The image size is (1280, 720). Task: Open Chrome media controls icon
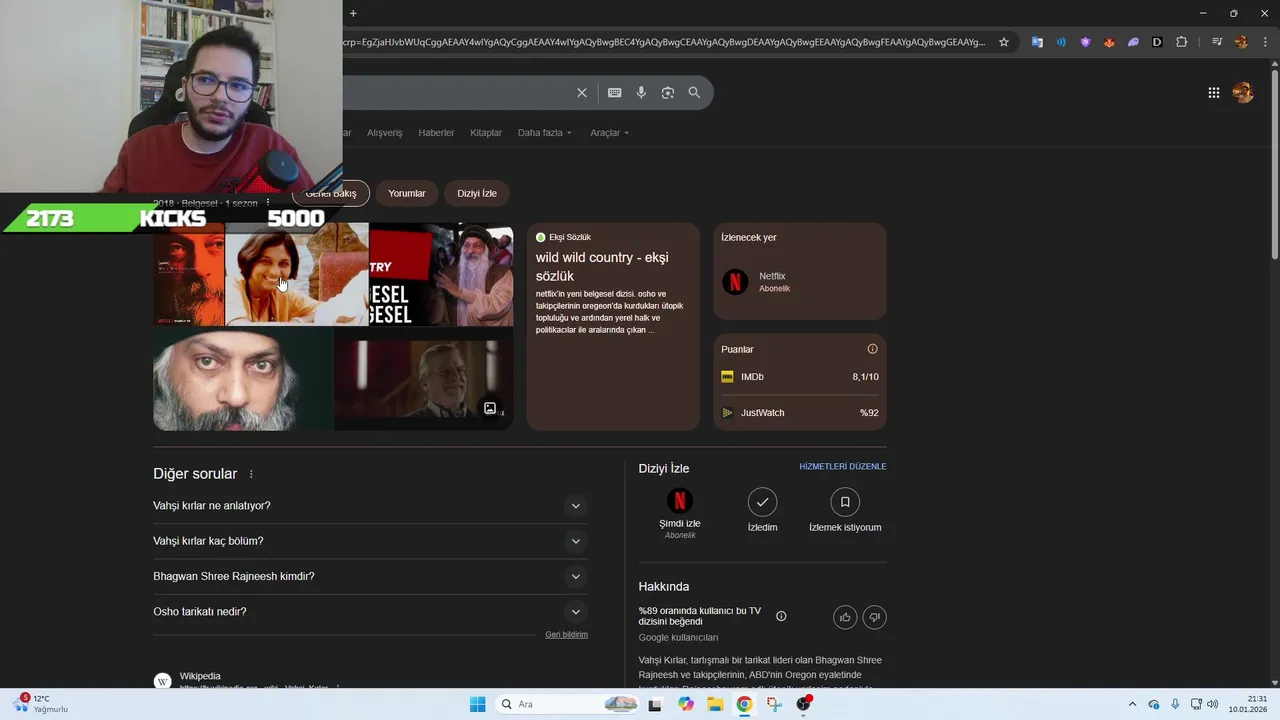1217,42
